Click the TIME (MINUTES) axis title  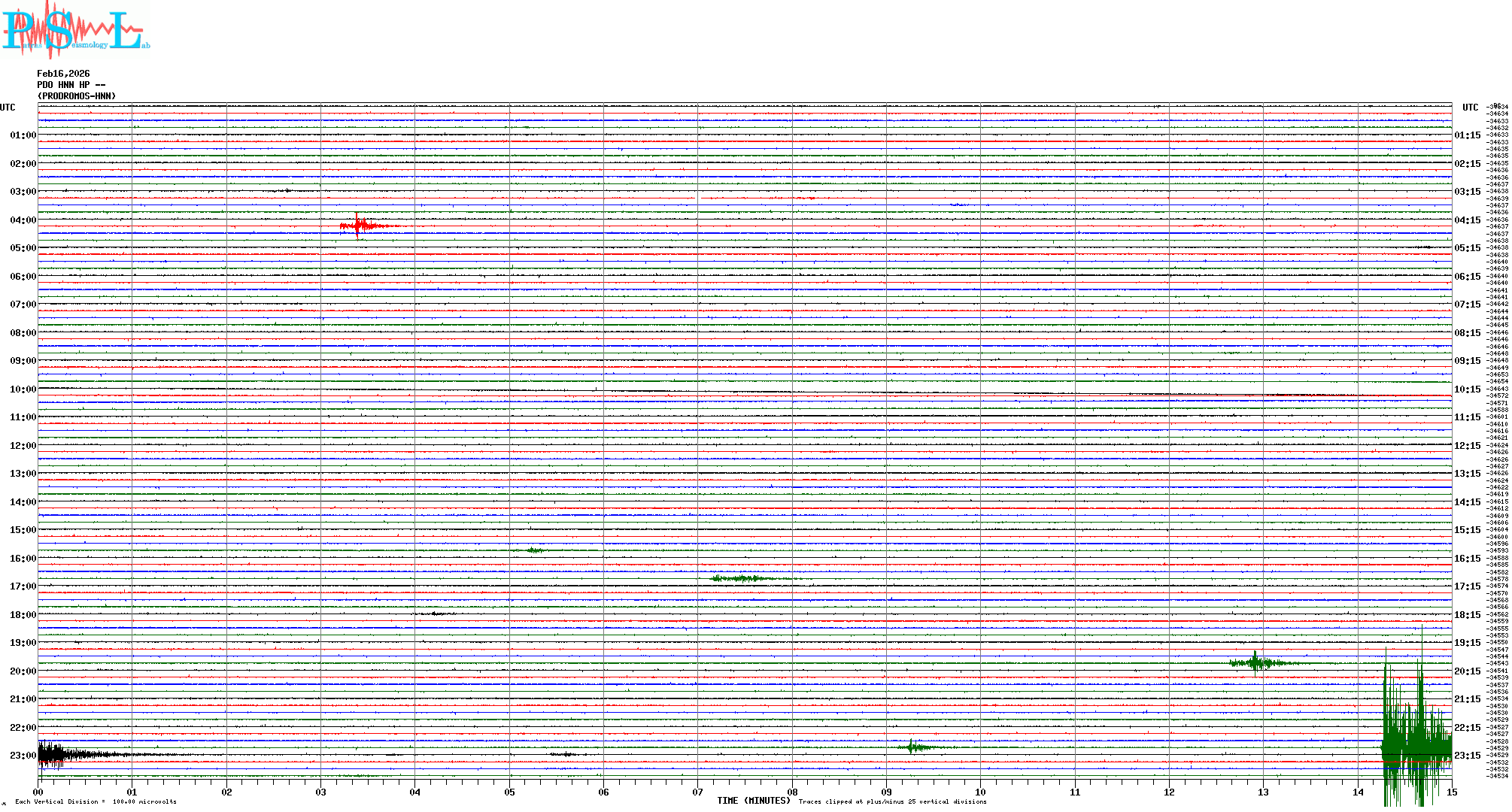pos(753,801)
